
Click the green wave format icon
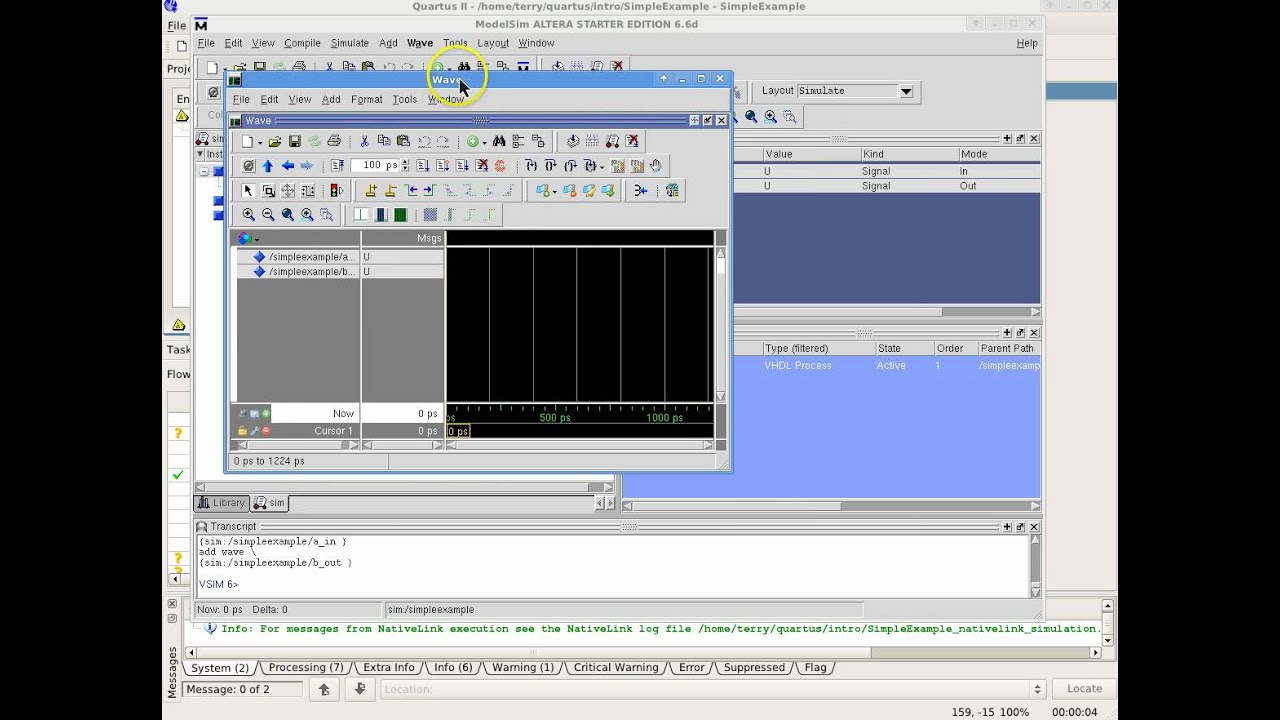pyautogui.click(x=400, y=214)
